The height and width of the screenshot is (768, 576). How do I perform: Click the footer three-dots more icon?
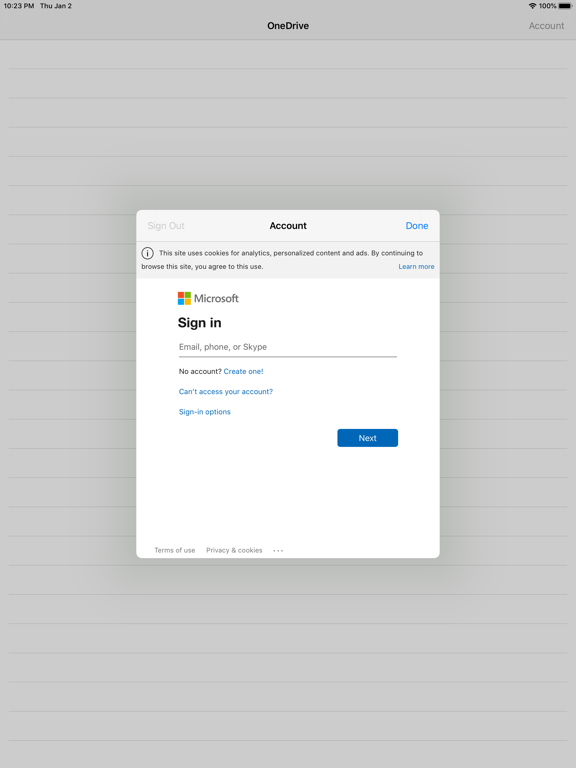pyautogui.click(x=278, y=551)
